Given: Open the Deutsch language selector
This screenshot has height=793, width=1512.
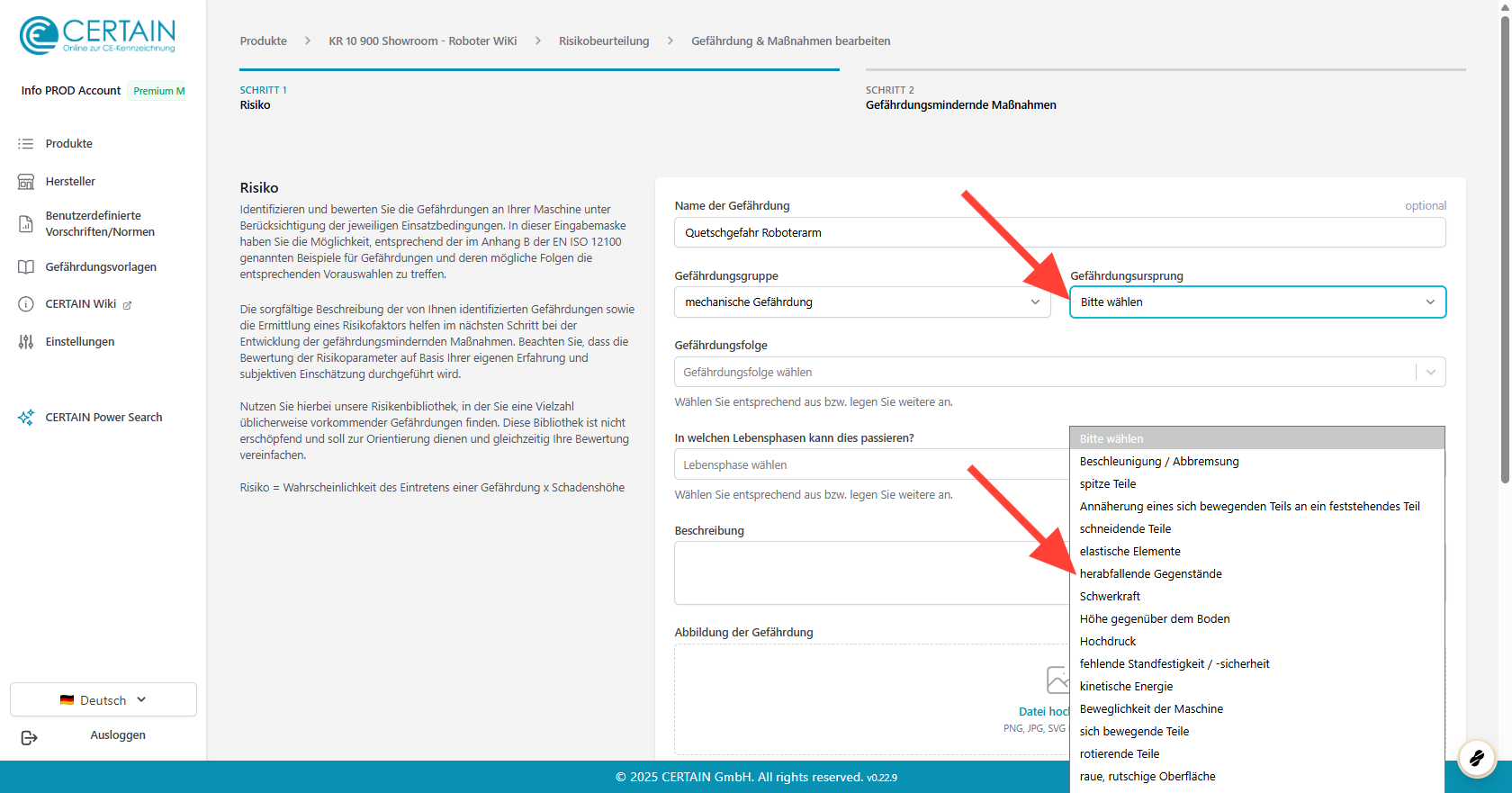Looking at the screenshot, I should pos(103,699).
